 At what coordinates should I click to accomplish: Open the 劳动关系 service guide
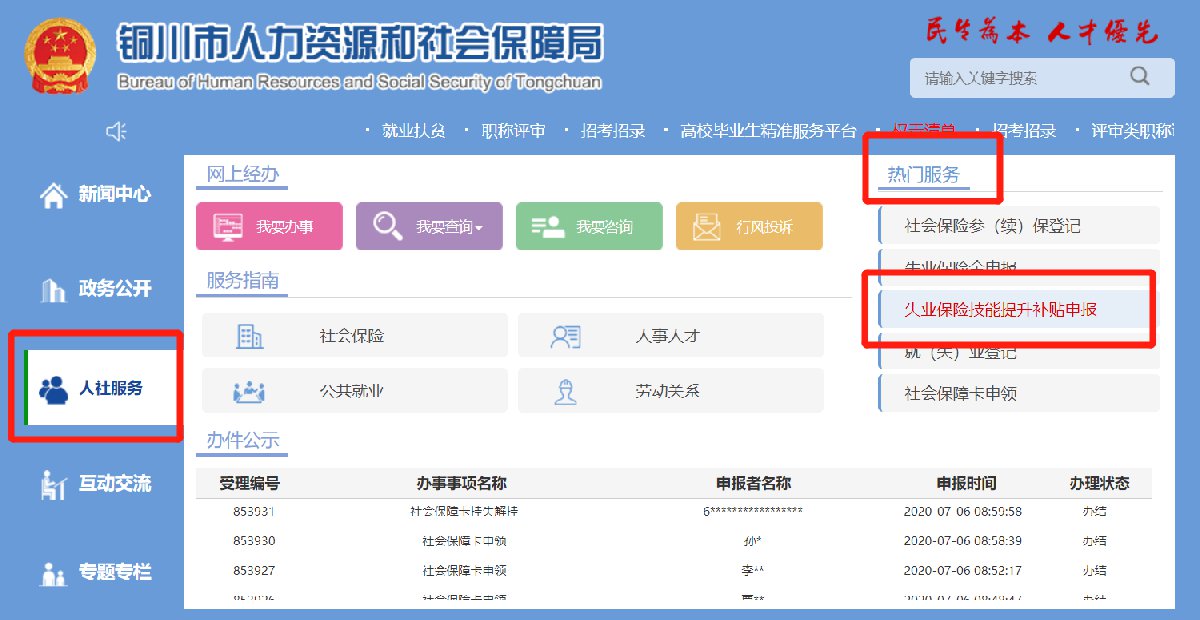(x=670, y=391)
